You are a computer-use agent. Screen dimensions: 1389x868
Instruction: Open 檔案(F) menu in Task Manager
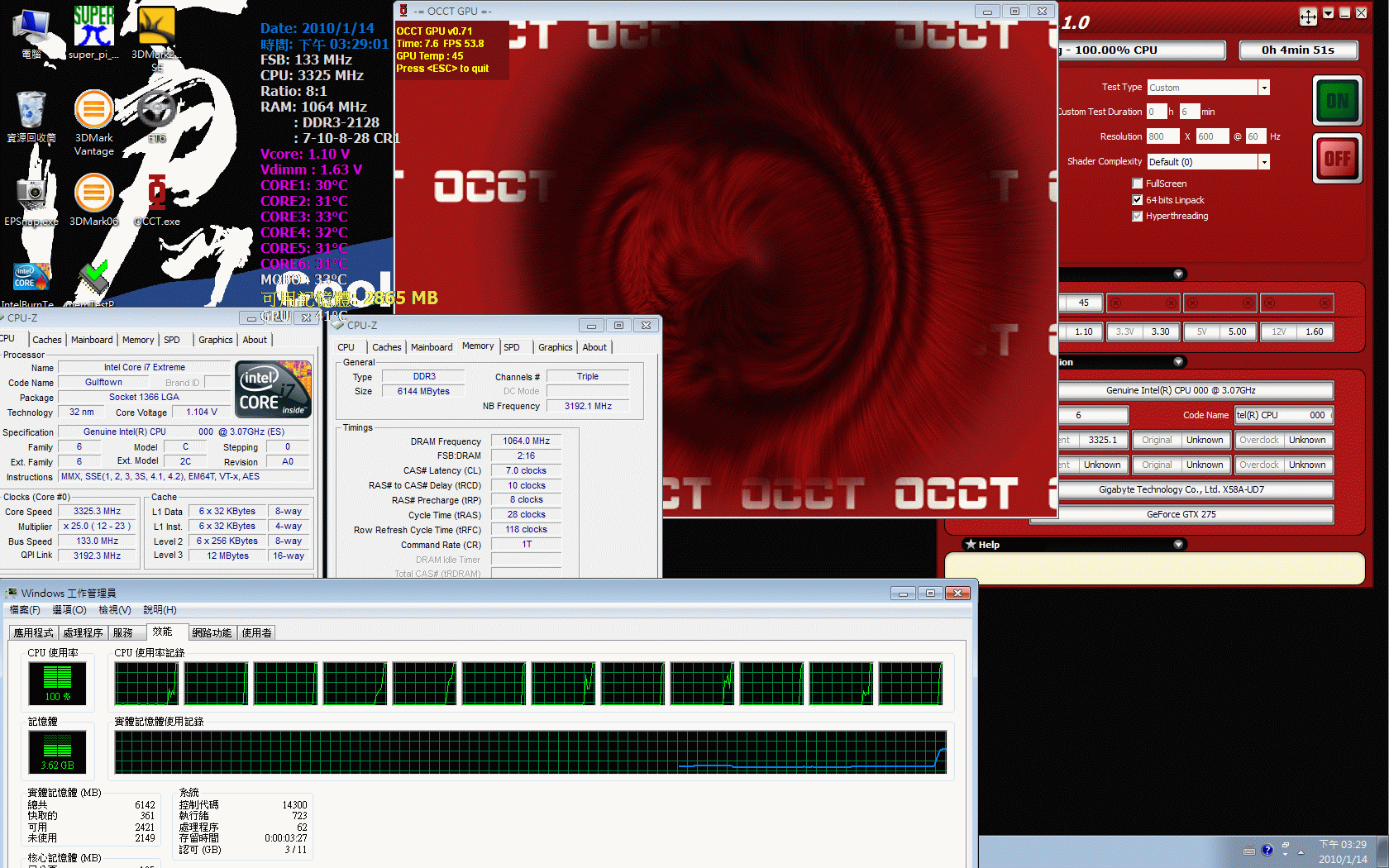(25, 610)
